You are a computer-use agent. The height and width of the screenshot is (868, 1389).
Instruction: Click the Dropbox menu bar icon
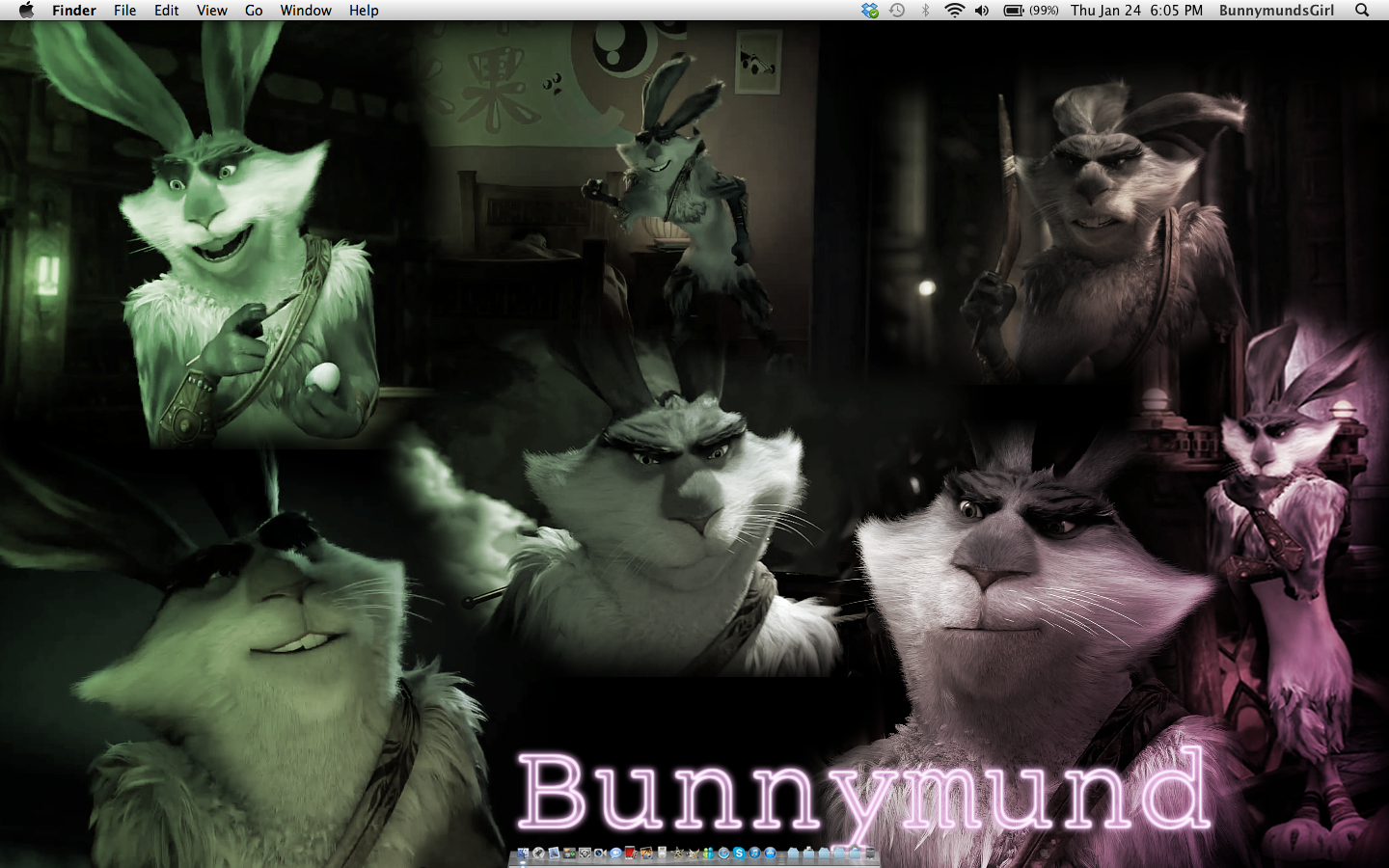tap(870, 11)
